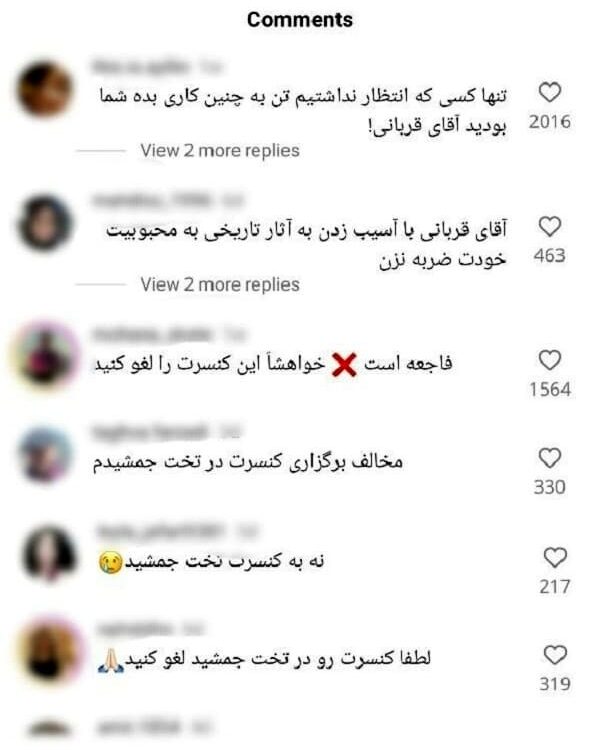Image resolution: width=600 pixels, height=750 pixels.
Task: Open avatar beside the crying emoji comment
Action: 49,553
